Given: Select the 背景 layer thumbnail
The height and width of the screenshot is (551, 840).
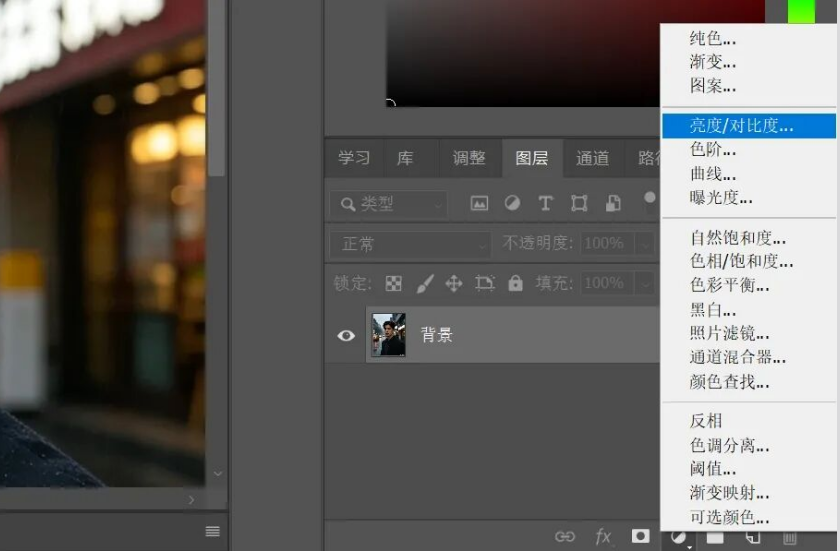Looking at the screenshot, I should 388,335.
